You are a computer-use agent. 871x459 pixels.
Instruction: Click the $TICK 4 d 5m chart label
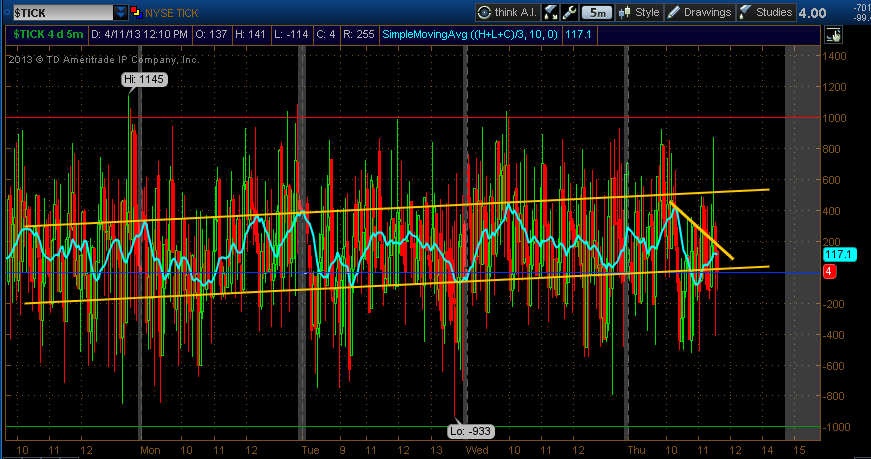(48, 34)
